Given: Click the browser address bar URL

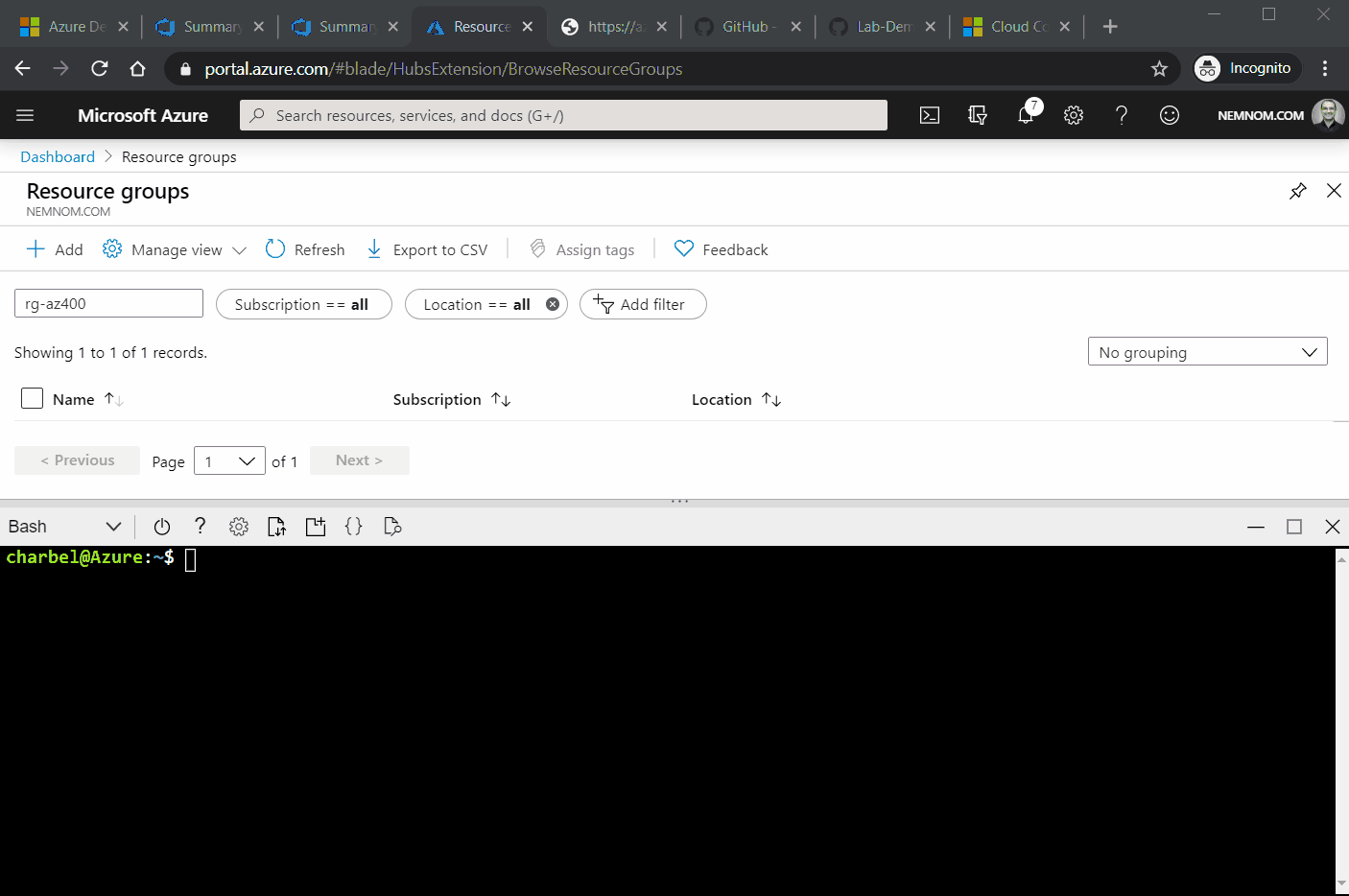Looking at the screenshot, I should pyautogui.click(x=443, y=69).
